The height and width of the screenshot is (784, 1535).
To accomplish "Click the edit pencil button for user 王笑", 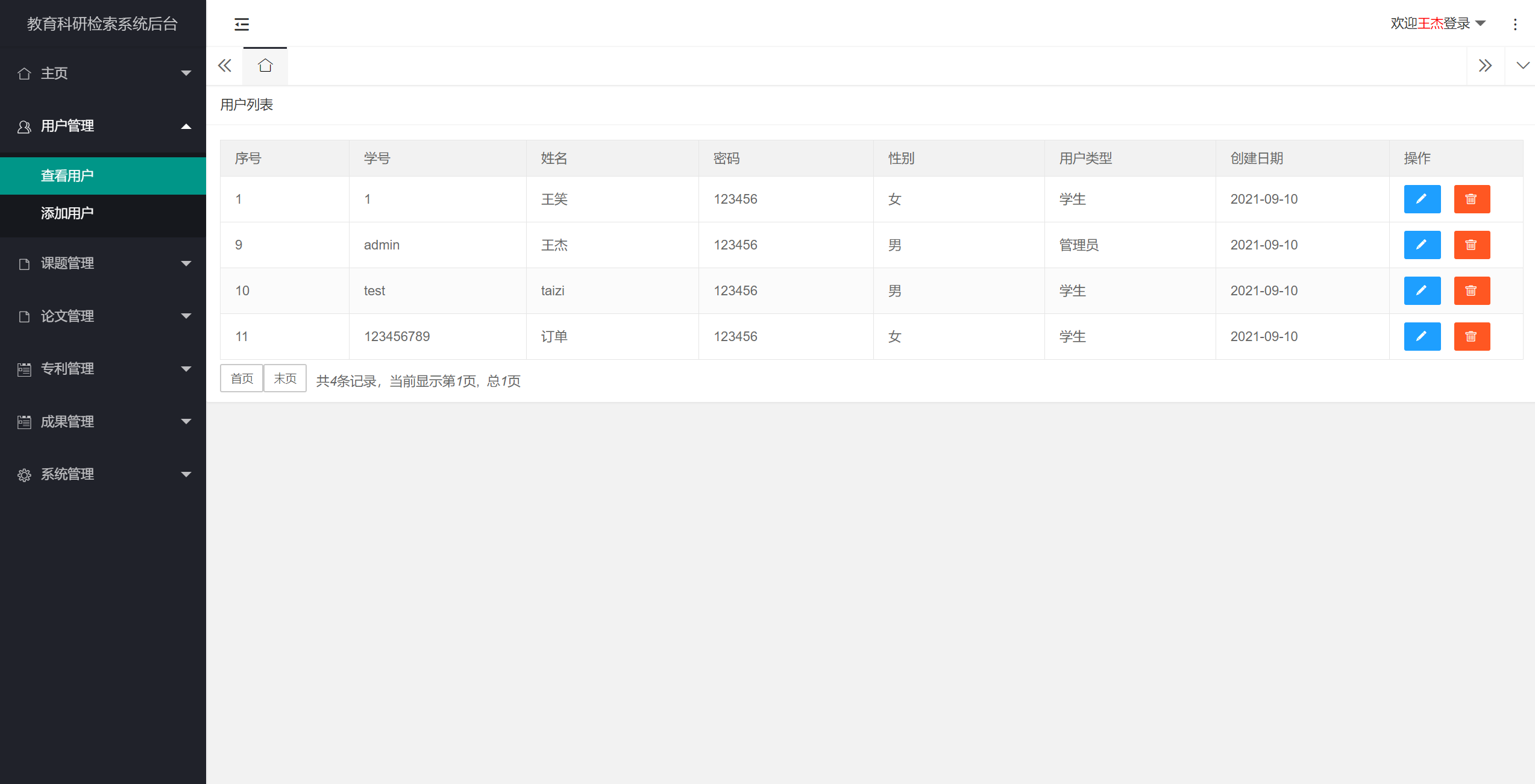I will click(1422, 199).
